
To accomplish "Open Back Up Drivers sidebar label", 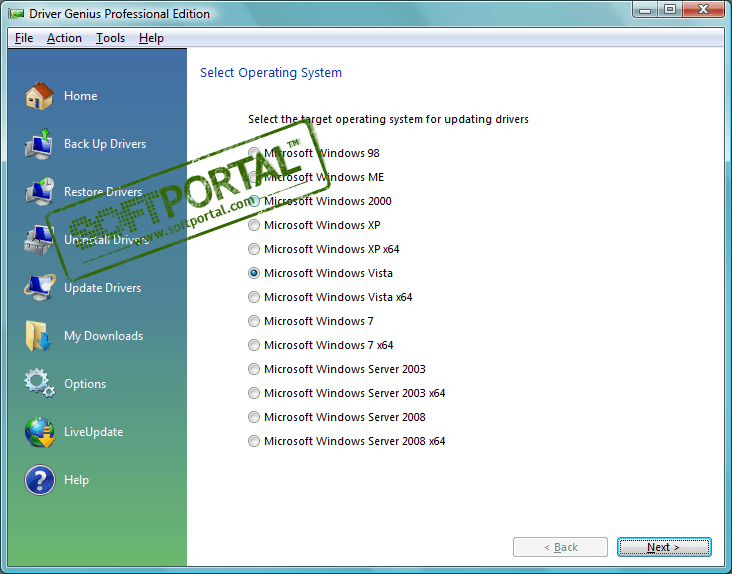I will tap(105, 144).
